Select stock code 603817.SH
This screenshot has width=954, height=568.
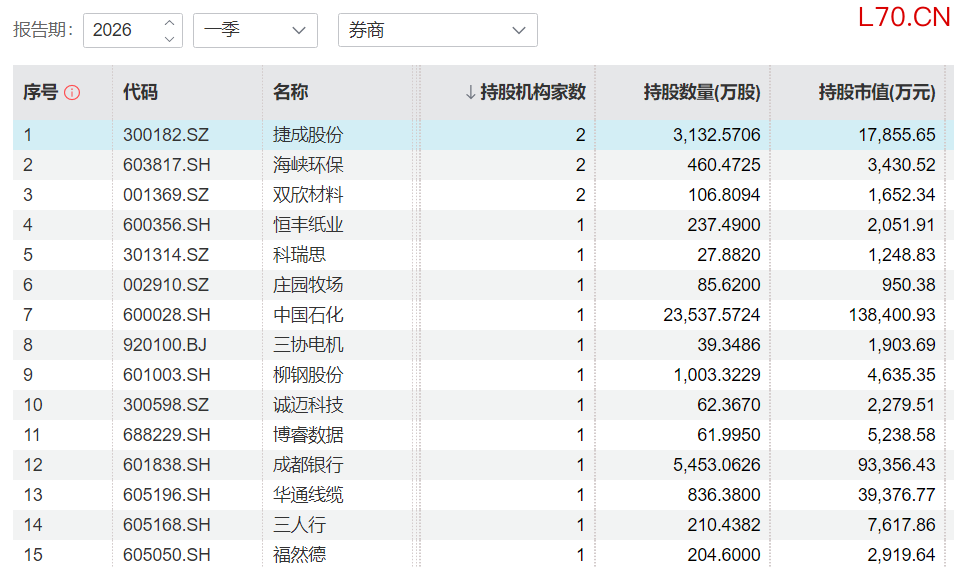[167, 165]
